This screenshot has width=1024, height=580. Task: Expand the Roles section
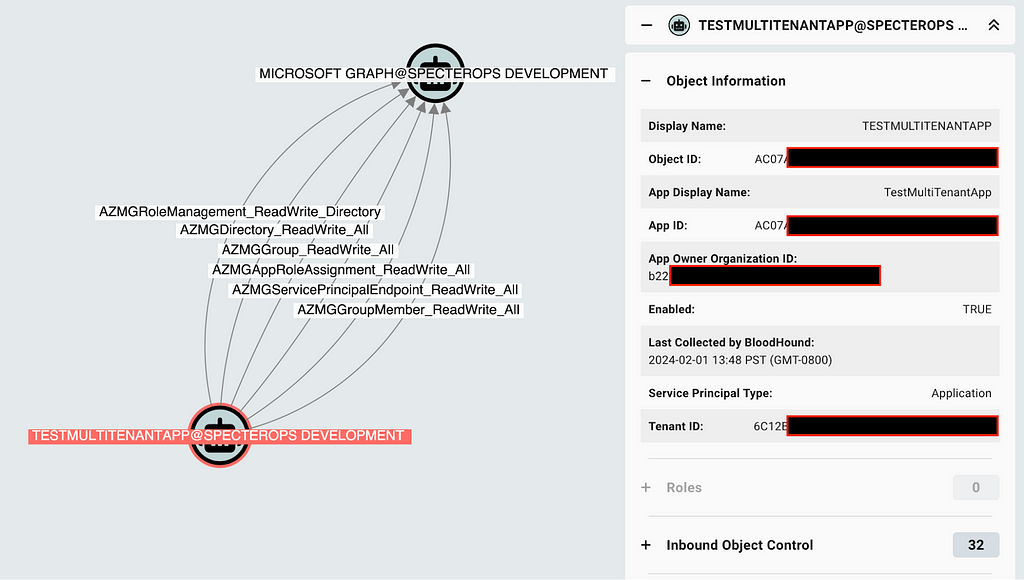coord(646,487)
